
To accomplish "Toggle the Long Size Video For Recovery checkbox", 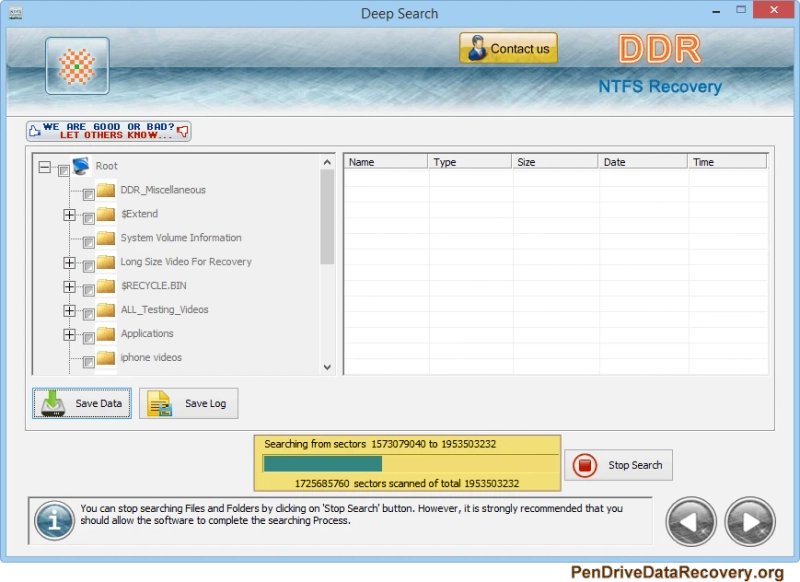I will 88,266.
